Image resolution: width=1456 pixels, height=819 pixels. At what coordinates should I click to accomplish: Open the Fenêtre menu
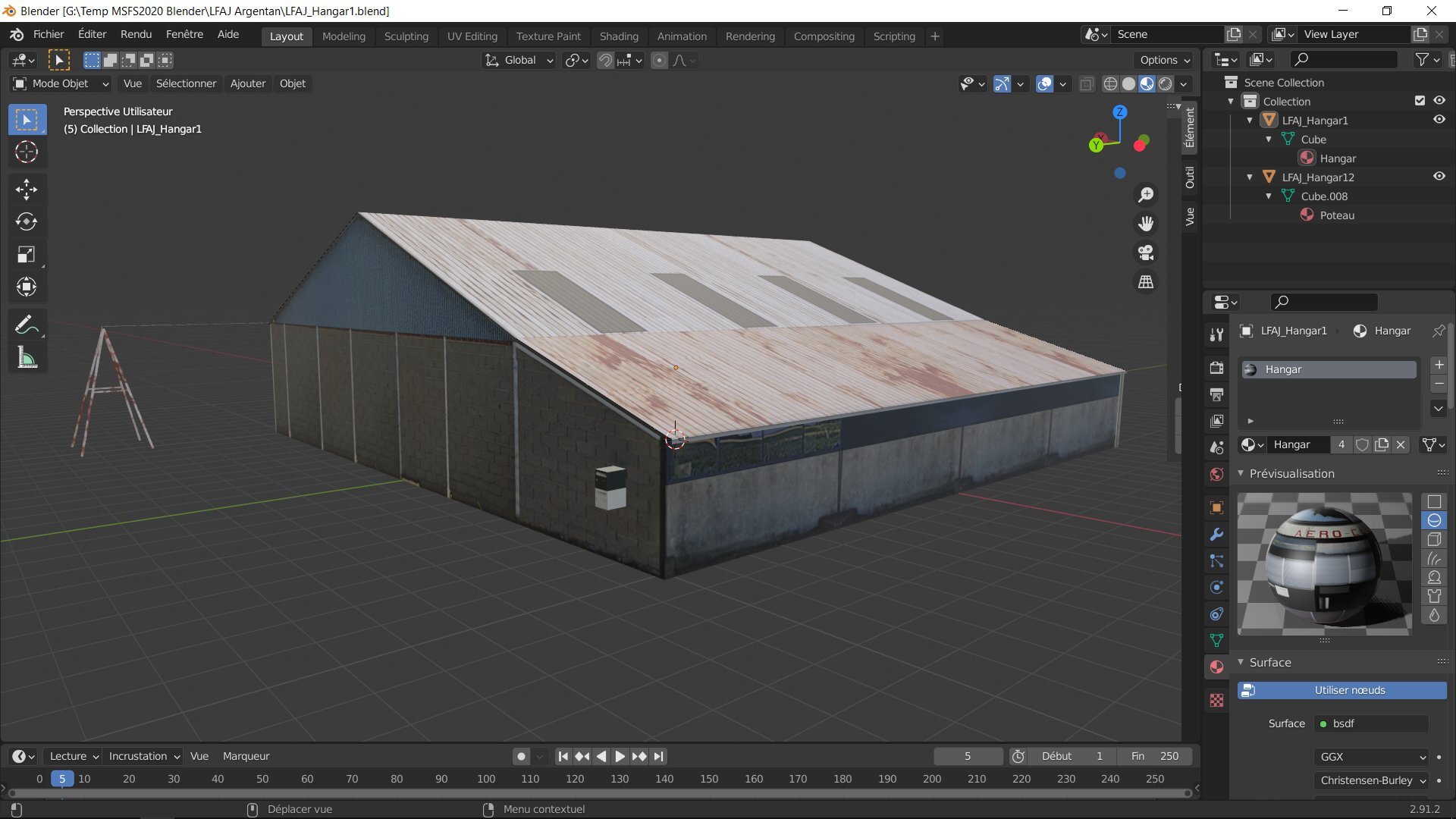pyautogui.click(x=184, y=34)
